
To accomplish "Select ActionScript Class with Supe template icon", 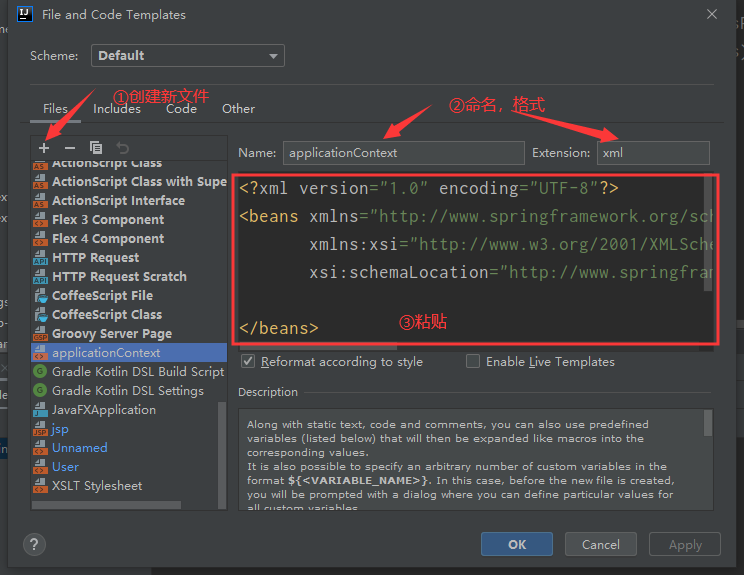I will point(40,182).
